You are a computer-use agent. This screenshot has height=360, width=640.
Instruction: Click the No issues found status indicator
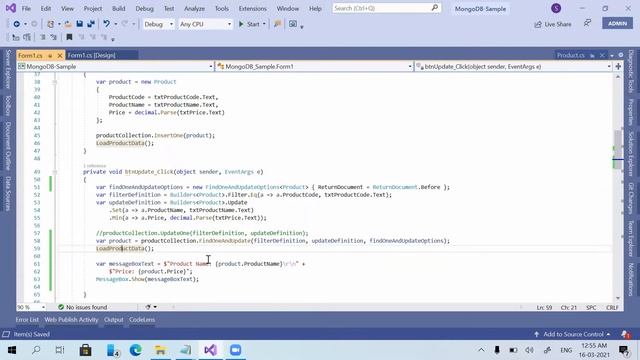(82, 307)
